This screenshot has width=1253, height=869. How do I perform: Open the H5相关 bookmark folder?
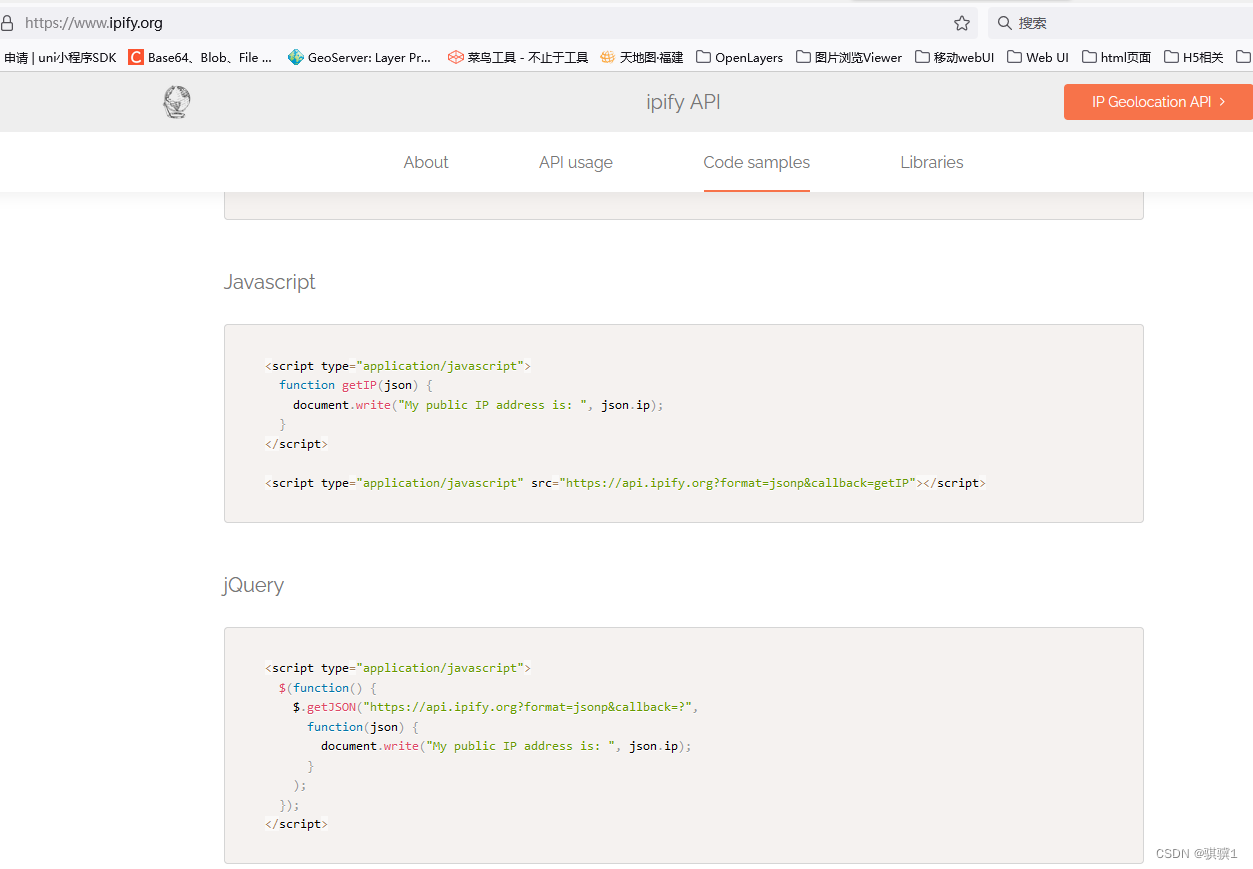tap(1194, 58)
